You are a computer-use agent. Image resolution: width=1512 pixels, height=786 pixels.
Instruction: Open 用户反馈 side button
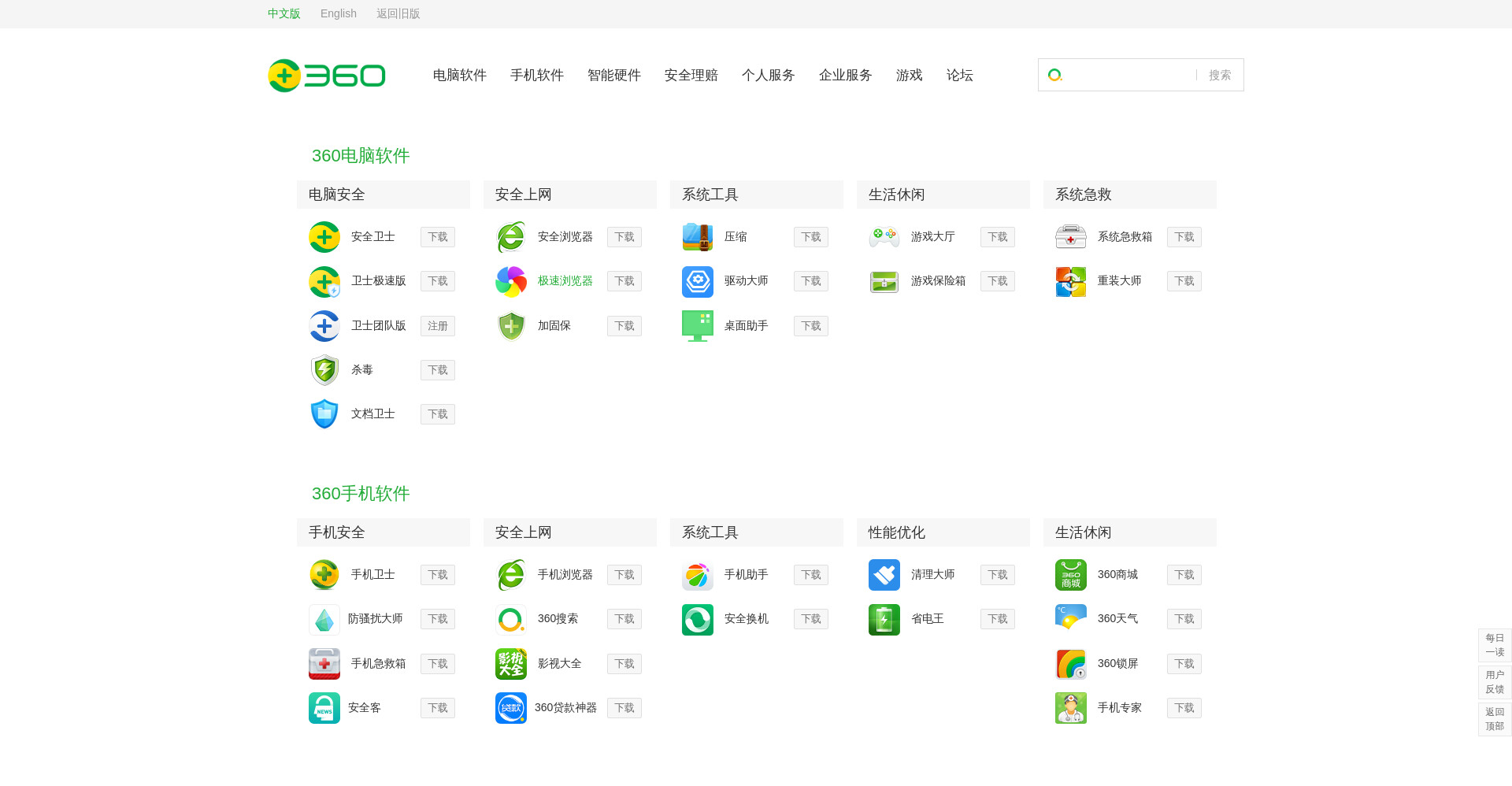(1495, 682)
